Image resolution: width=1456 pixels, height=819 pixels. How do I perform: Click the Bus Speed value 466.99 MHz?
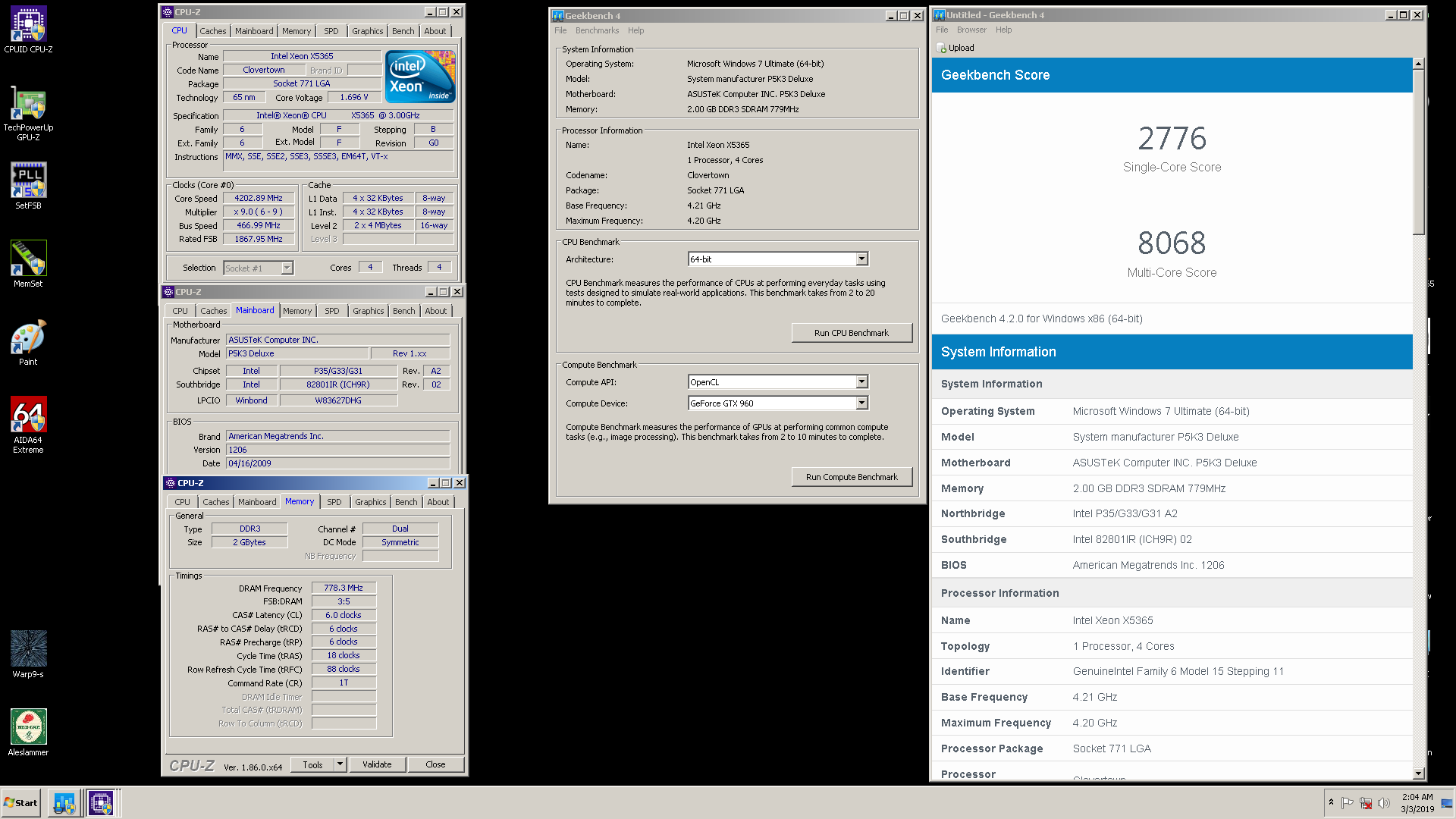[x=258, y=225]
